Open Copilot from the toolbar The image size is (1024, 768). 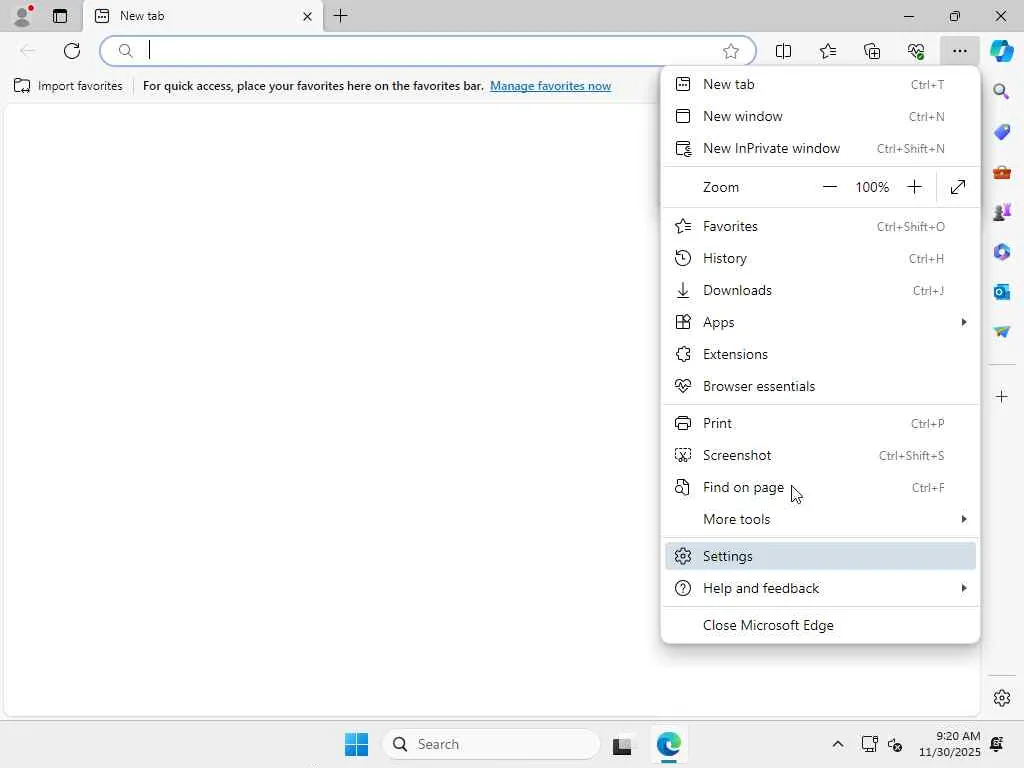(x=1002, y=51)
